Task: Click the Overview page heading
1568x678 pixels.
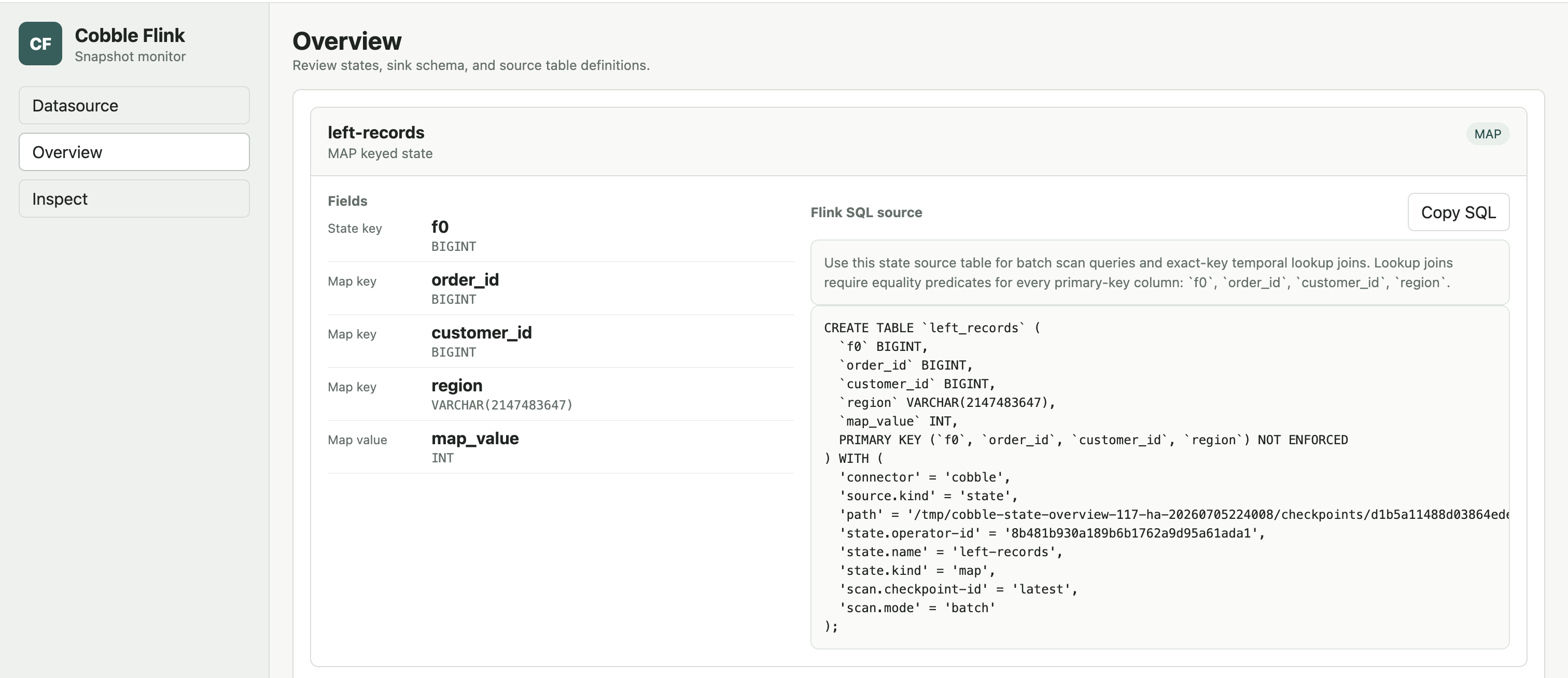Action: tap(347, 41)
